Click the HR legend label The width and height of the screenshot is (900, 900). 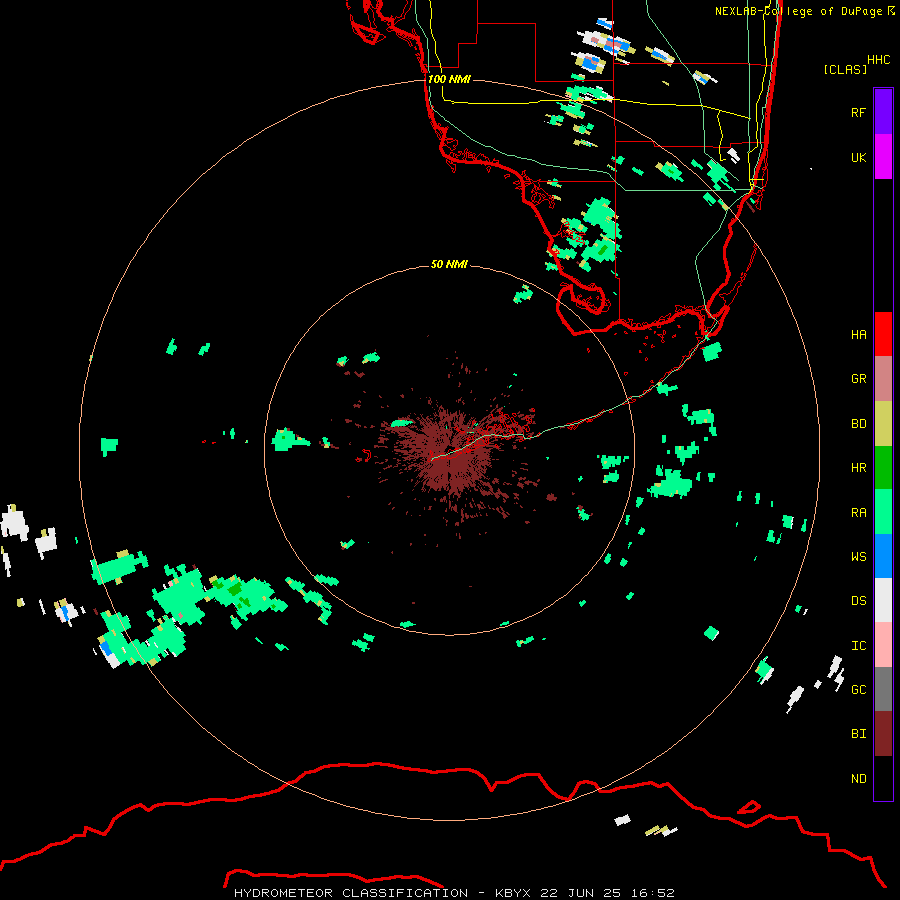858,468
